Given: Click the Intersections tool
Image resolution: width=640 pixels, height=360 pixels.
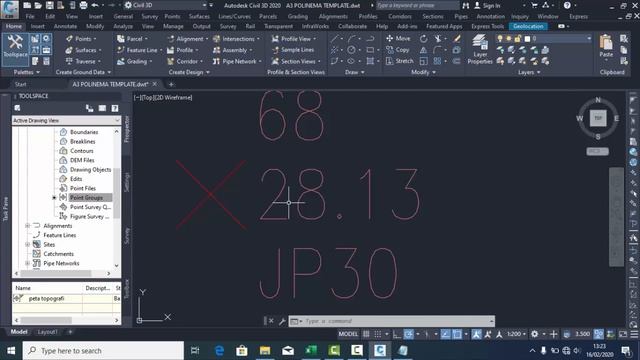Looking at the screenshot, I should click(x=236, y=39).
